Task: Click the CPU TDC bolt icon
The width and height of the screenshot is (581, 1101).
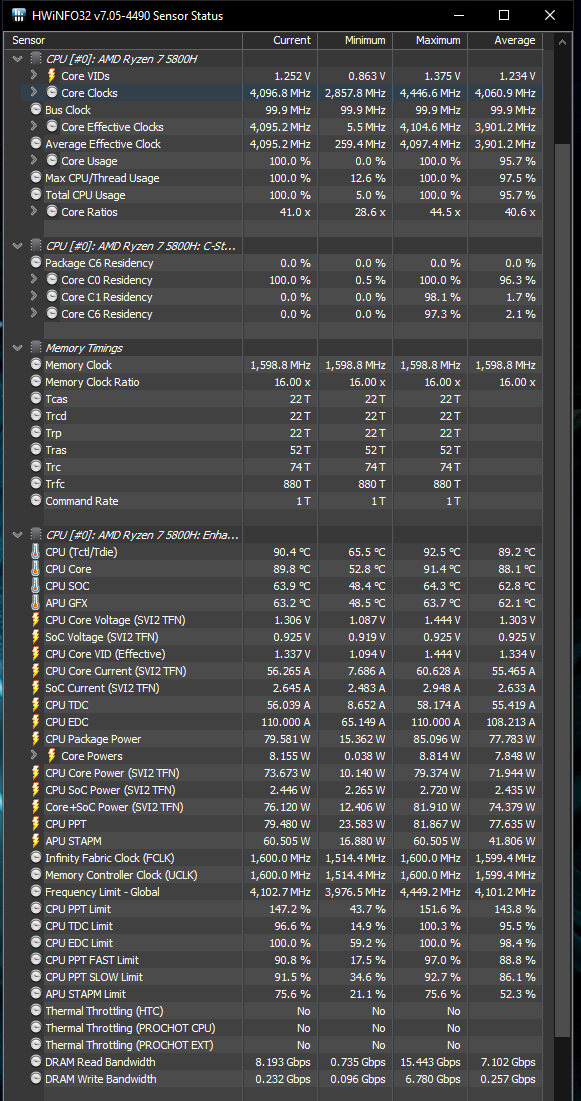Action: pyautogui.click(x=36, y=705)
